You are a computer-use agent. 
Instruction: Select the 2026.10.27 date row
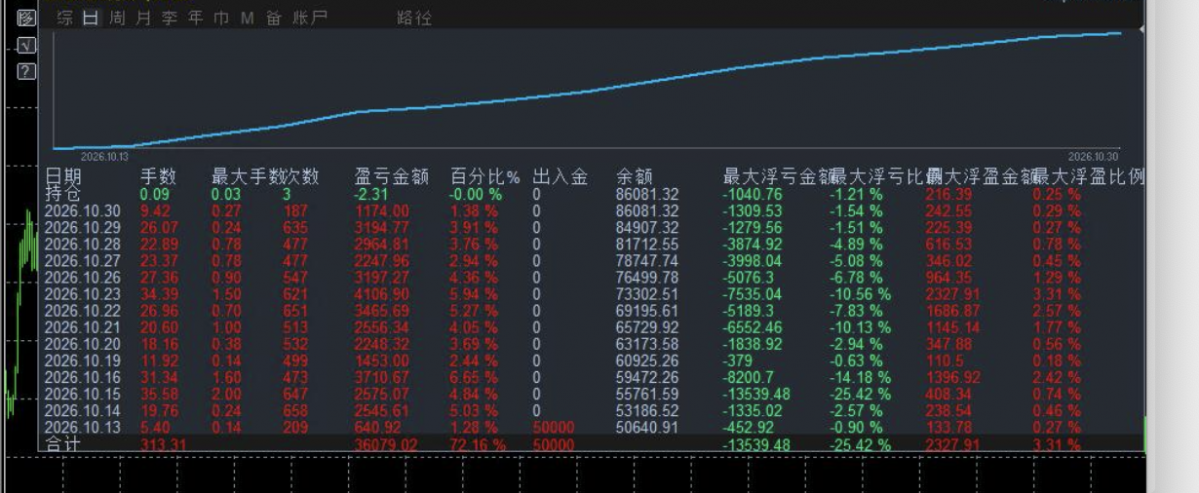(x=83, y=261)
